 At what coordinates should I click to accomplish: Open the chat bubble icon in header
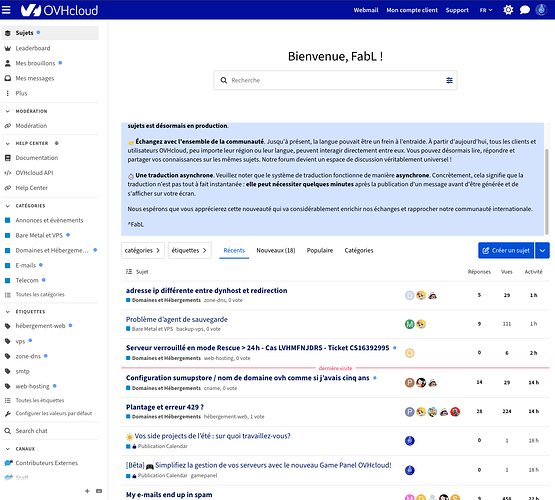(525, 10)
